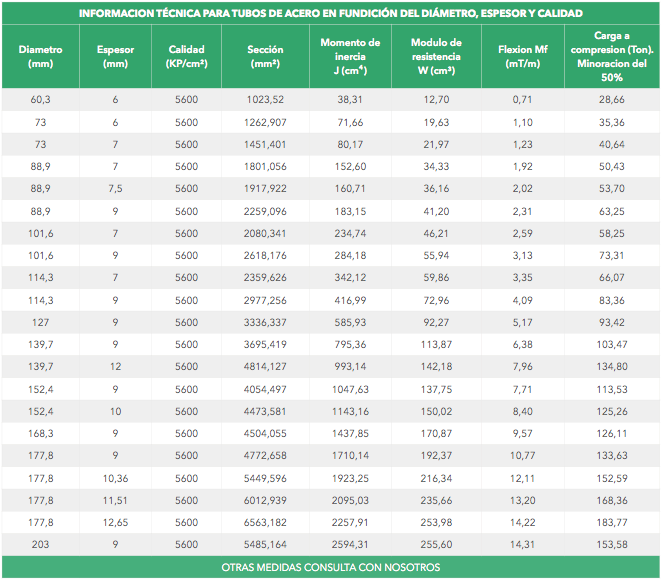Click the 'Otras medidas consulta con nosotros' footer
Viewport: 661px width, 580px height.
(330, 568)
